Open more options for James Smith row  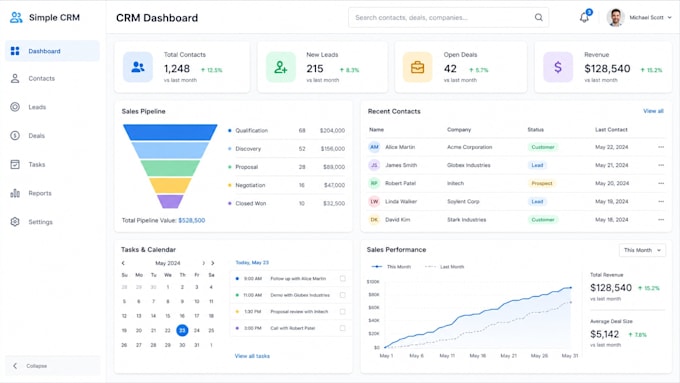[661, 165]
